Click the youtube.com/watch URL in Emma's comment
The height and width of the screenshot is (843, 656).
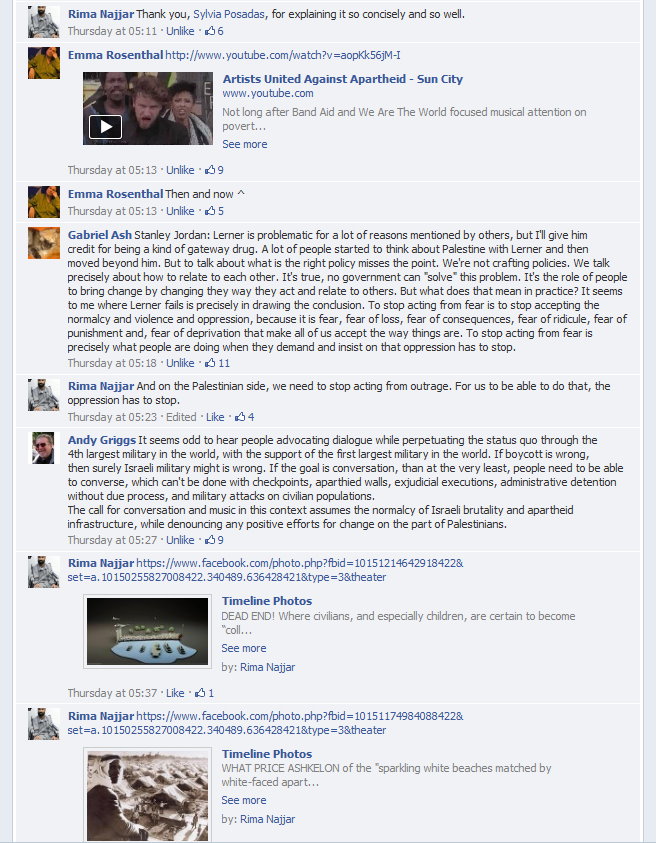click(283, 55)
